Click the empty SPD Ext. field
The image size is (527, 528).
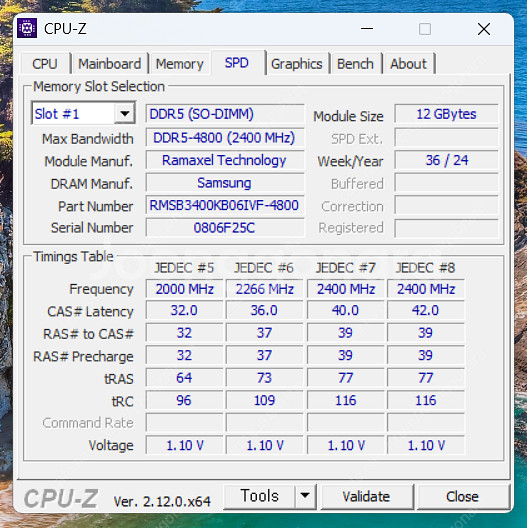(x=446, y=137)
